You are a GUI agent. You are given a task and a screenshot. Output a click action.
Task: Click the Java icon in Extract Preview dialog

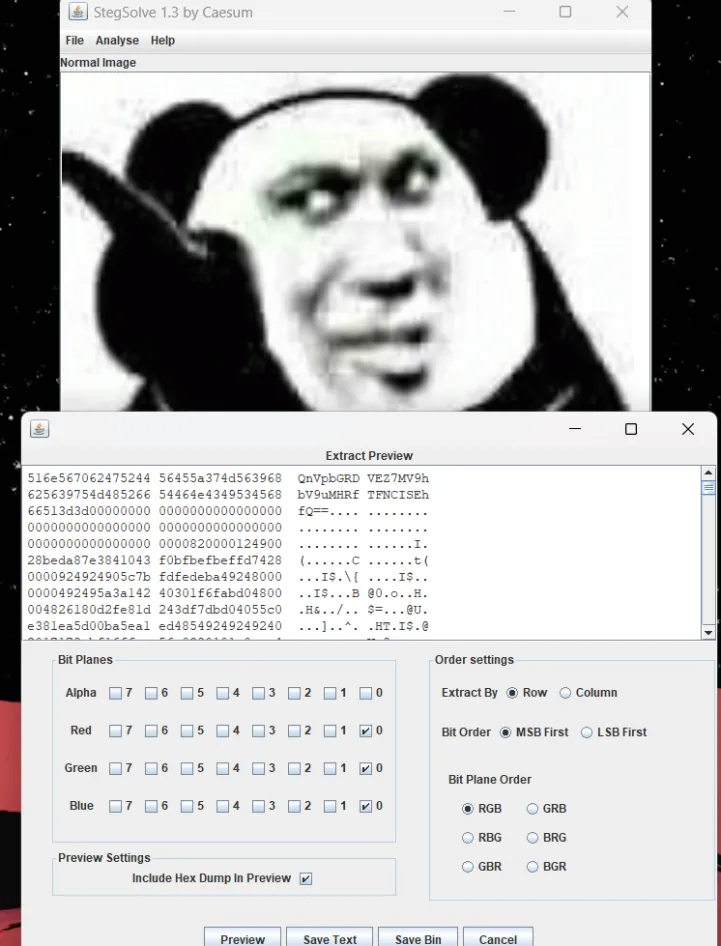click(x=39, y=429)
